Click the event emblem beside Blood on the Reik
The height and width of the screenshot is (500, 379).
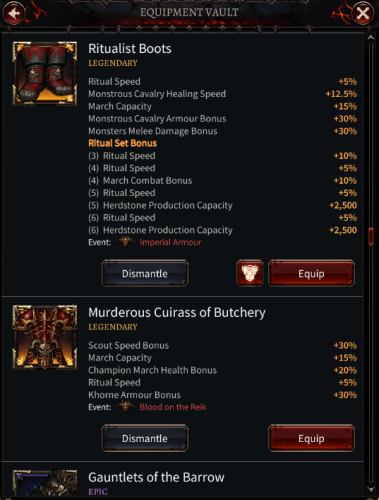(x=125, y=406)
